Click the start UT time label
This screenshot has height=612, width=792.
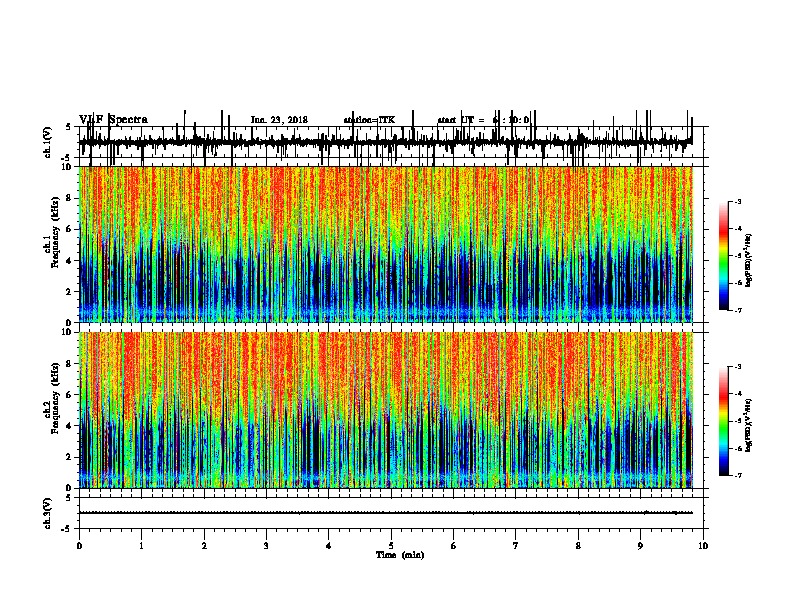click(x=483, y=120)
